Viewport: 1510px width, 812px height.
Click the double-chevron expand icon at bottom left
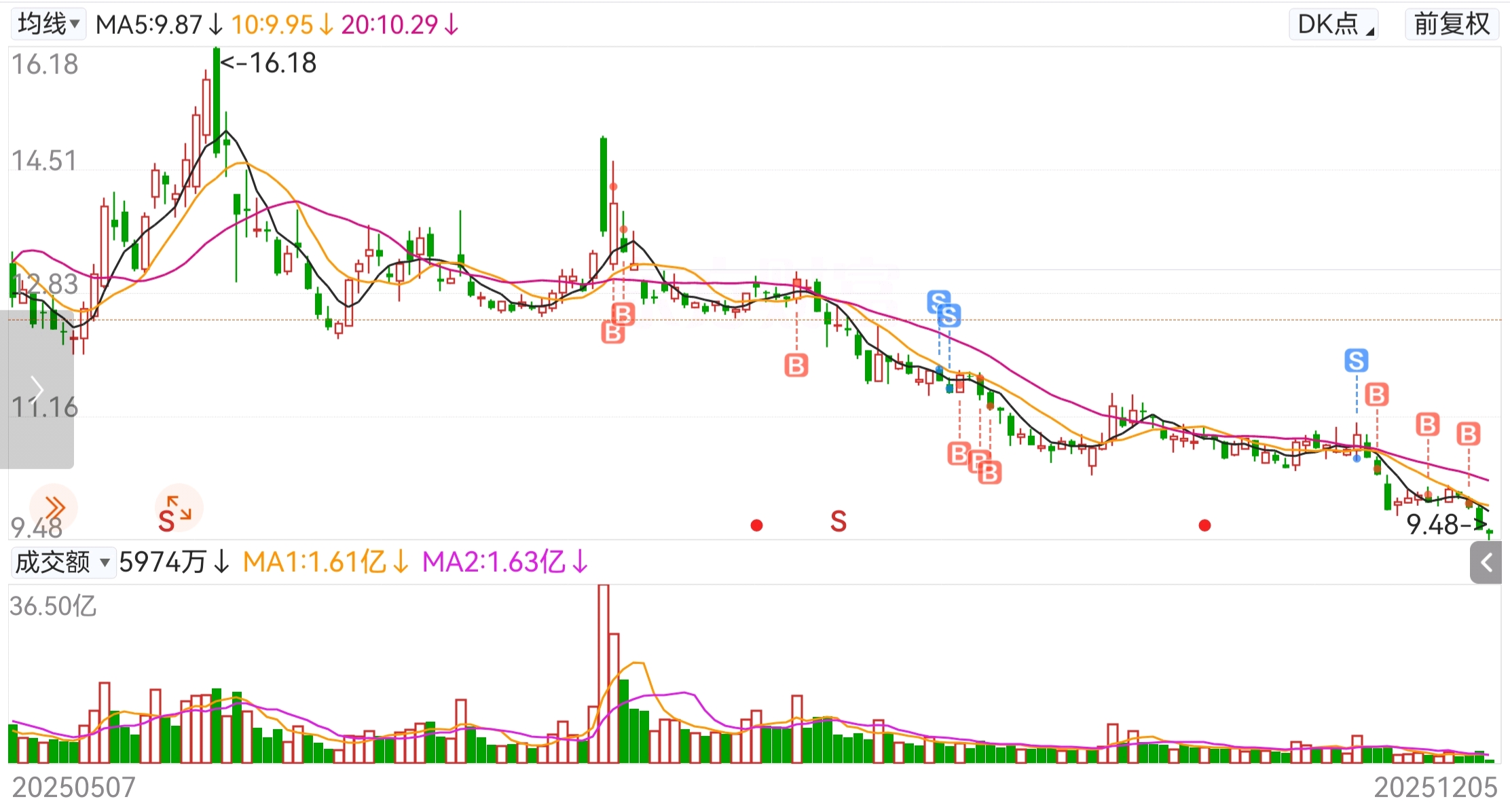coord(54,506)
